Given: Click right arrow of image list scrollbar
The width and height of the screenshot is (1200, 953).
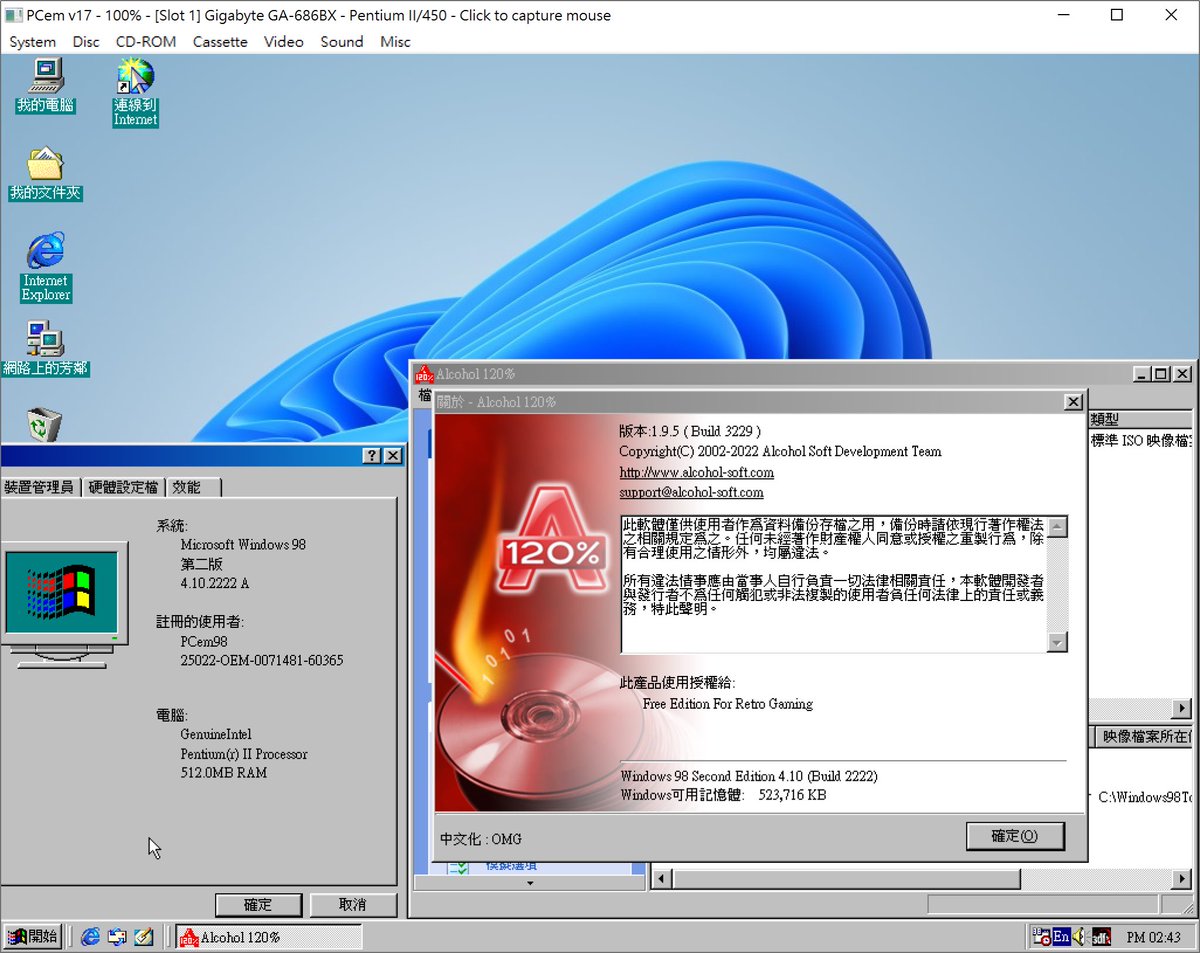Looking at the screenshot, I should 1182,708.
